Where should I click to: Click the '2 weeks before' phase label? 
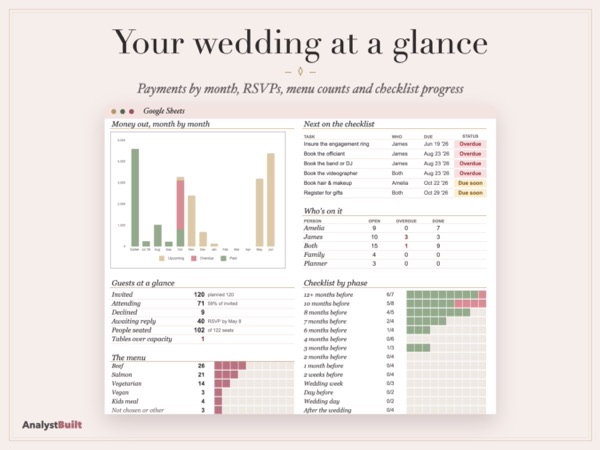pyautogui.click(x=323, y=375)
